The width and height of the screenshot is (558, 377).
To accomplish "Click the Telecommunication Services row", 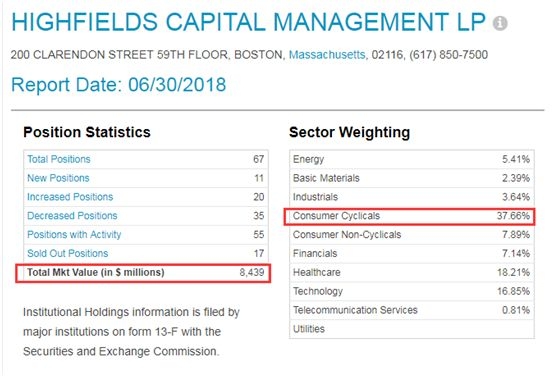I will tap(412, 310).
